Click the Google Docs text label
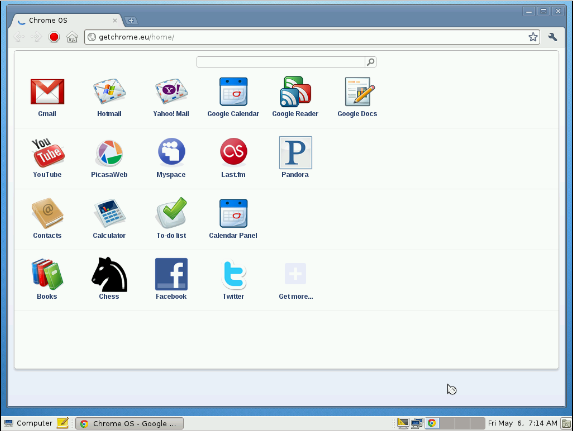 click(357, 114)
